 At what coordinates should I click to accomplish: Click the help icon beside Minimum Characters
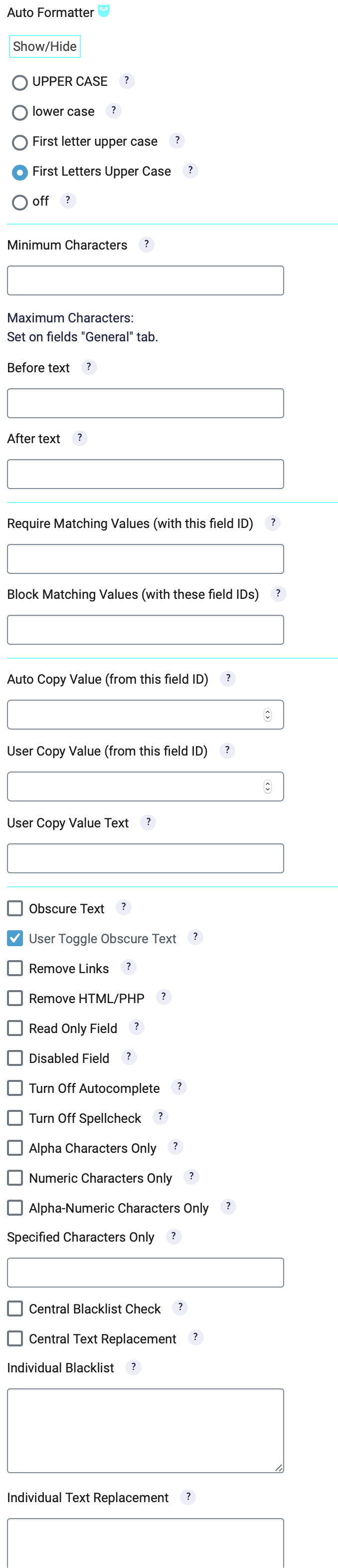tap(146, 244)
